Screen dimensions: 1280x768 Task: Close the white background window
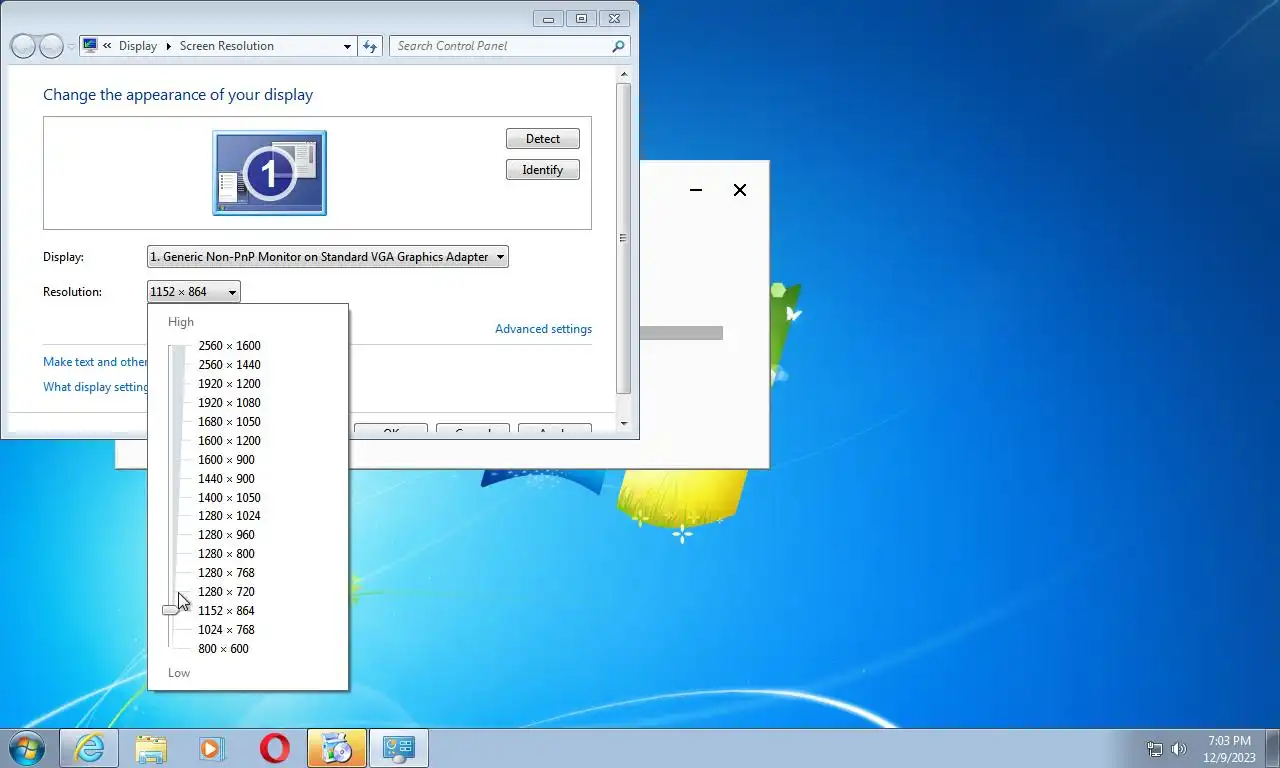pyautogui.click(x=740, y=190)
